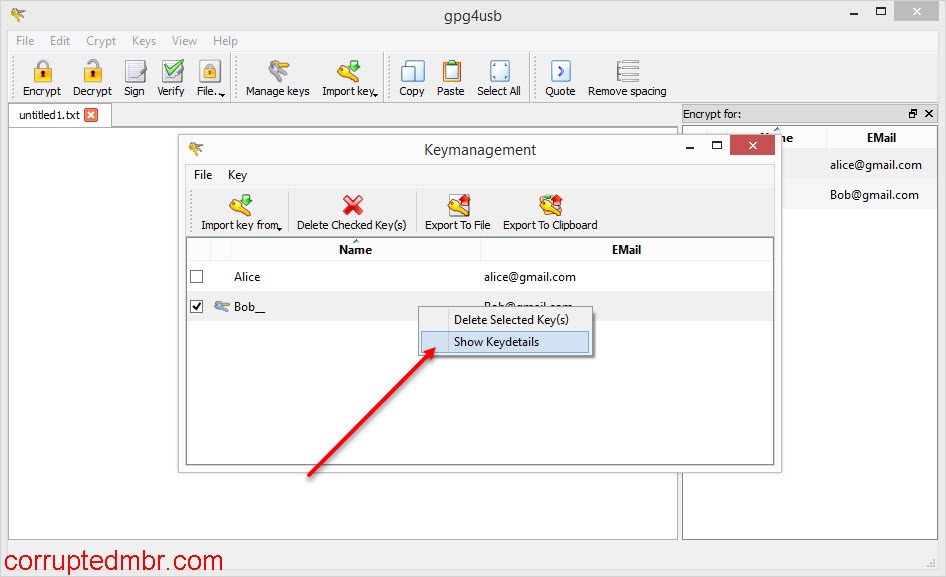Check the checkbox next to Alice
946x577 pixels.
point(197,276)
